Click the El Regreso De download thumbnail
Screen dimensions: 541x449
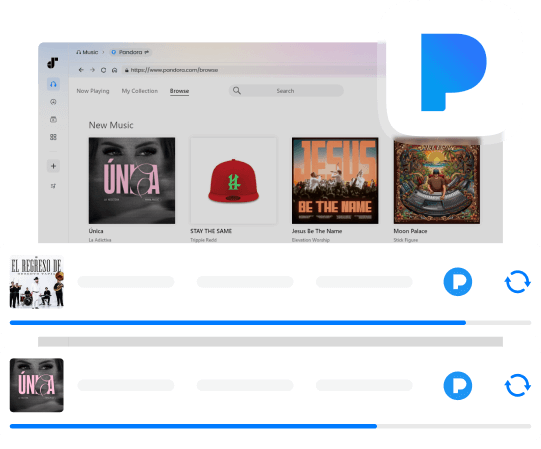point(37,282)
